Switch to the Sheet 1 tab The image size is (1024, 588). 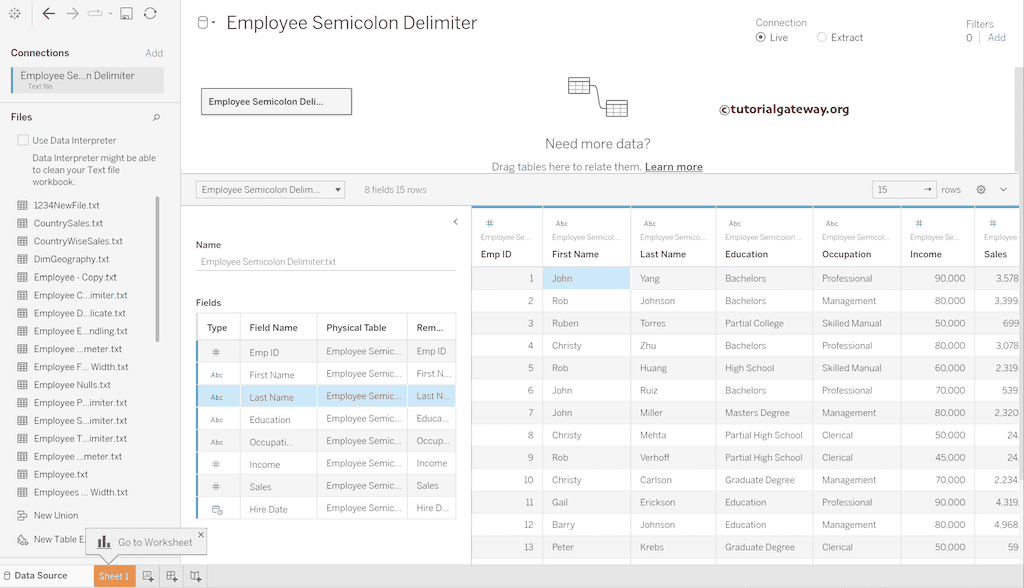click(x=114, y=575)
